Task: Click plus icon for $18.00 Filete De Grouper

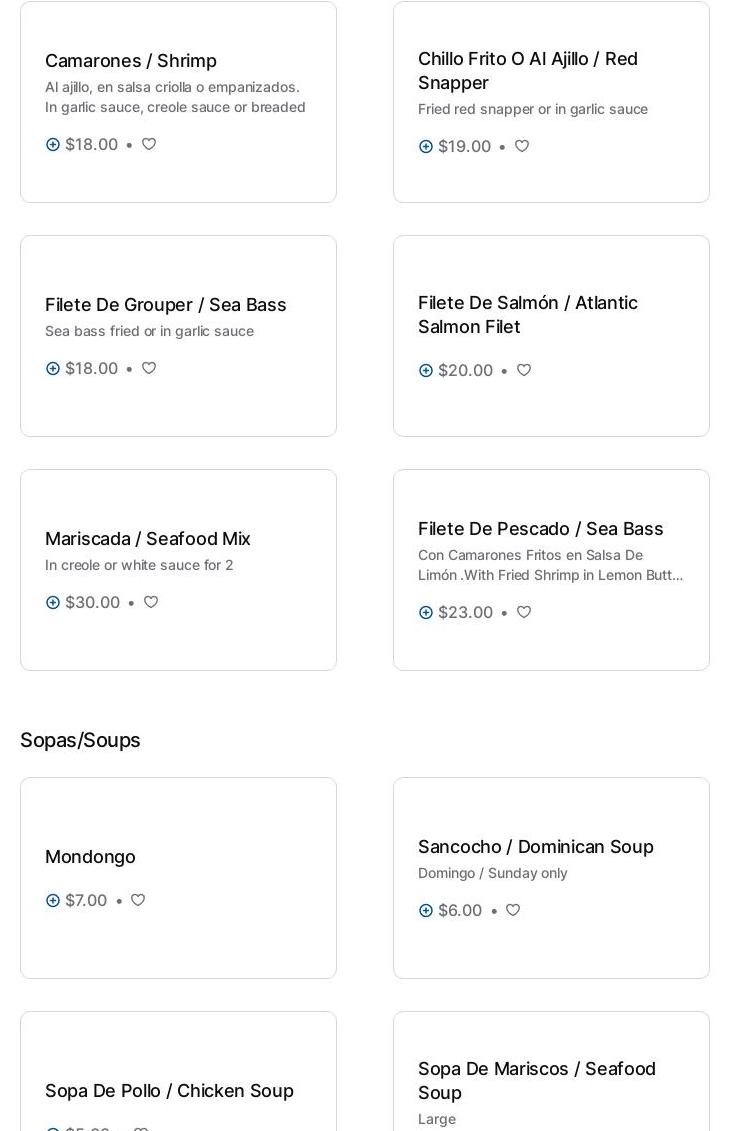Action: pyautogui.click(x=53, y=369)
